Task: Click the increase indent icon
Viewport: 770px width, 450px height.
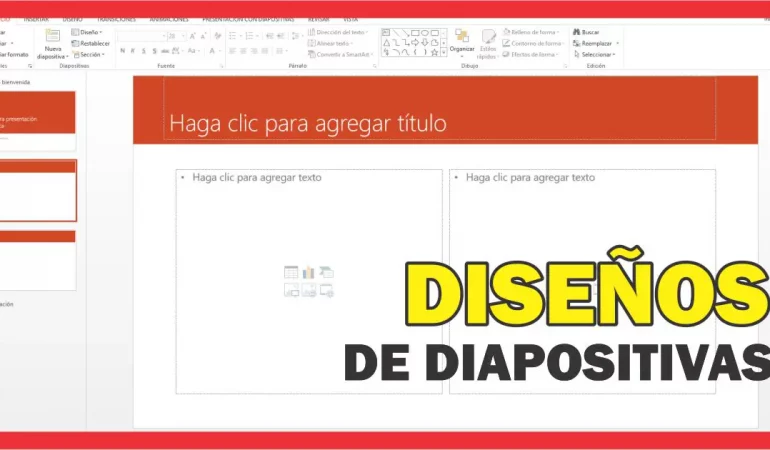Action: click(280, 36)
